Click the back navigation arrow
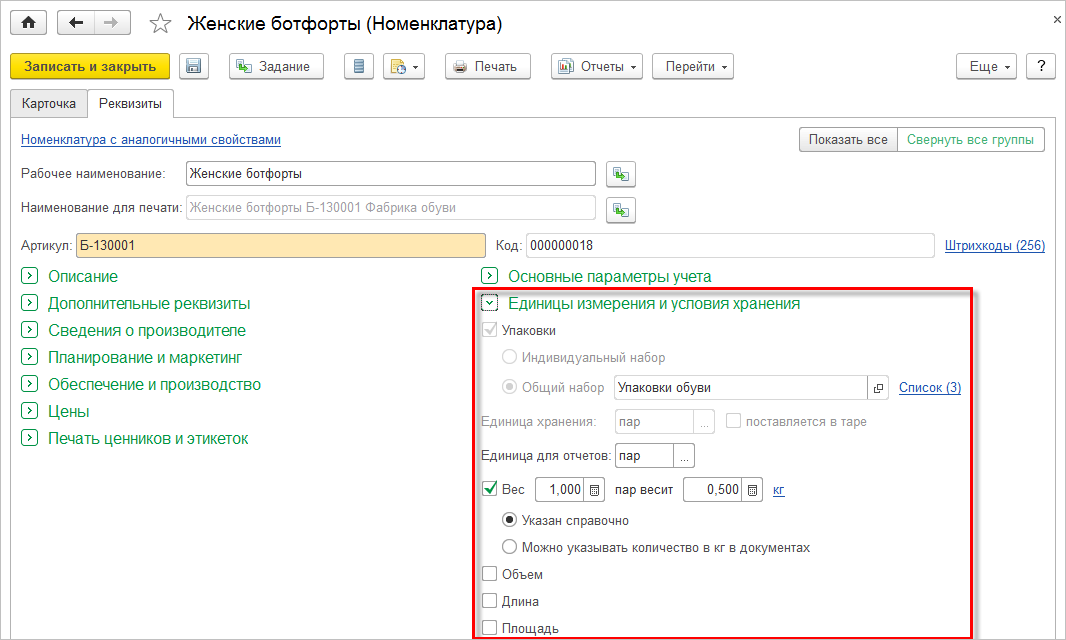1066x640 pixels. 76,22
